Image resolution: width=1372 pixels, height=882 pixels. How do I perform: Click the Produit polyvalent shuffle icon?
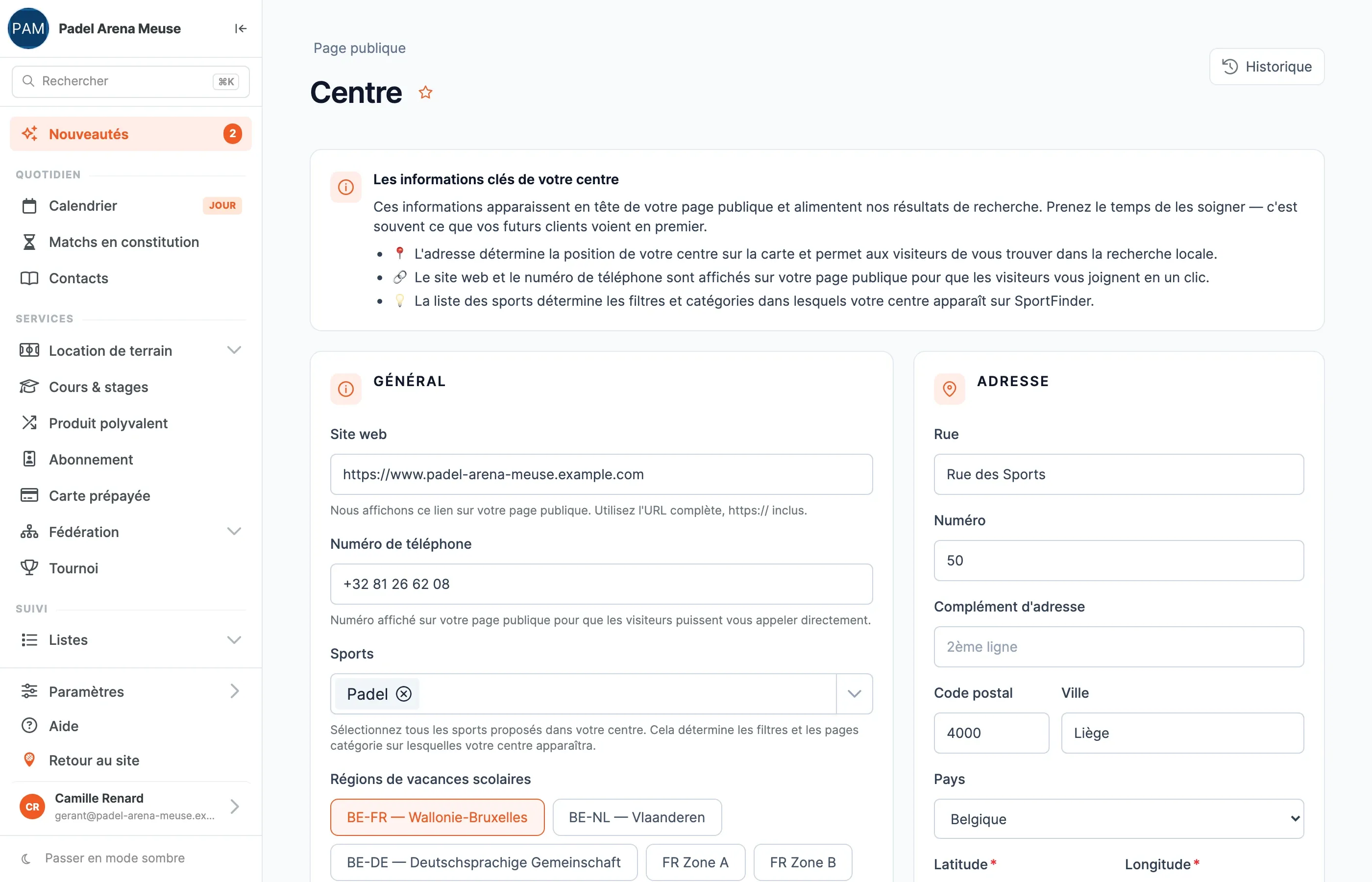[29, 423]
